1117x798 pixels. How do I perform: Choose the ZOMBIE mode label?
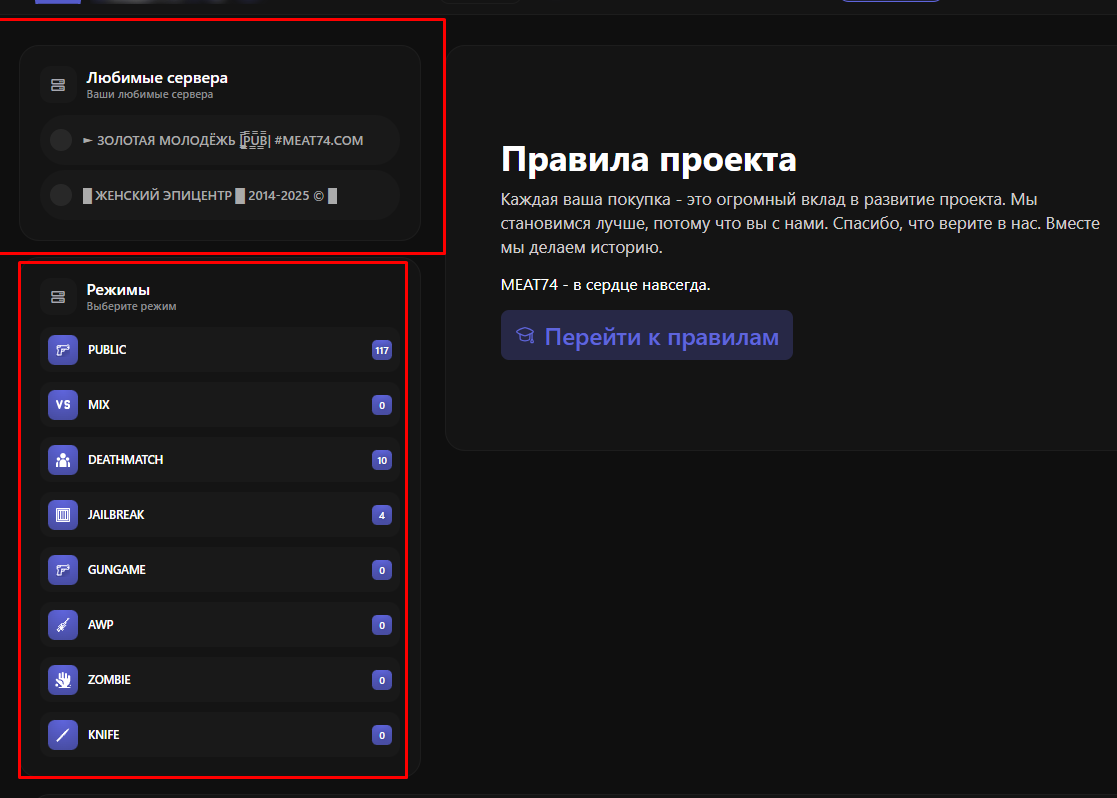coord(109,680)
